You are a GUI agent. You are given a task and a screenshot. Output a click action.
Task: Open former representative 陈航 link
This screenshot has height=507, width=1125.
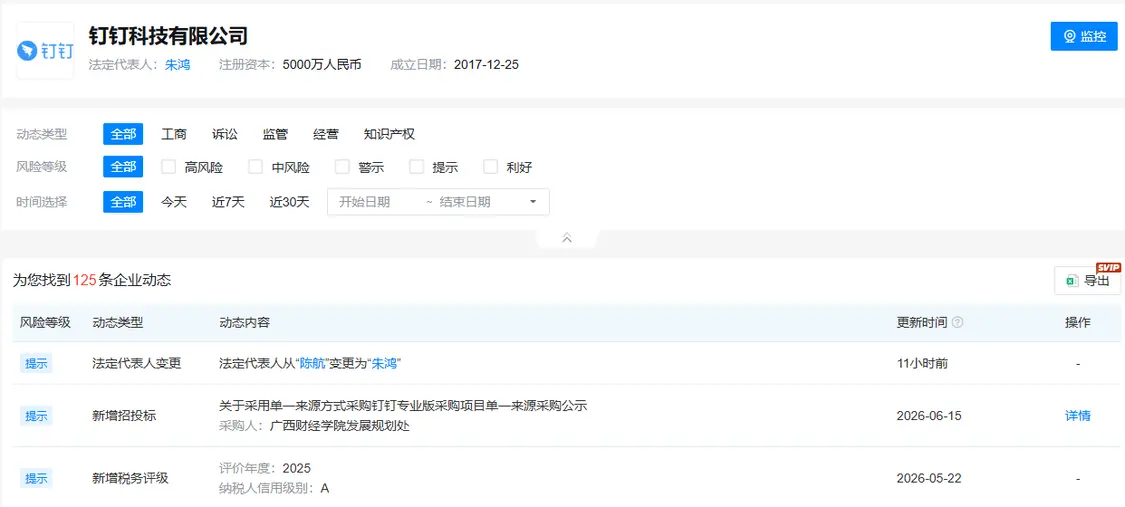(x=314, y=364)
